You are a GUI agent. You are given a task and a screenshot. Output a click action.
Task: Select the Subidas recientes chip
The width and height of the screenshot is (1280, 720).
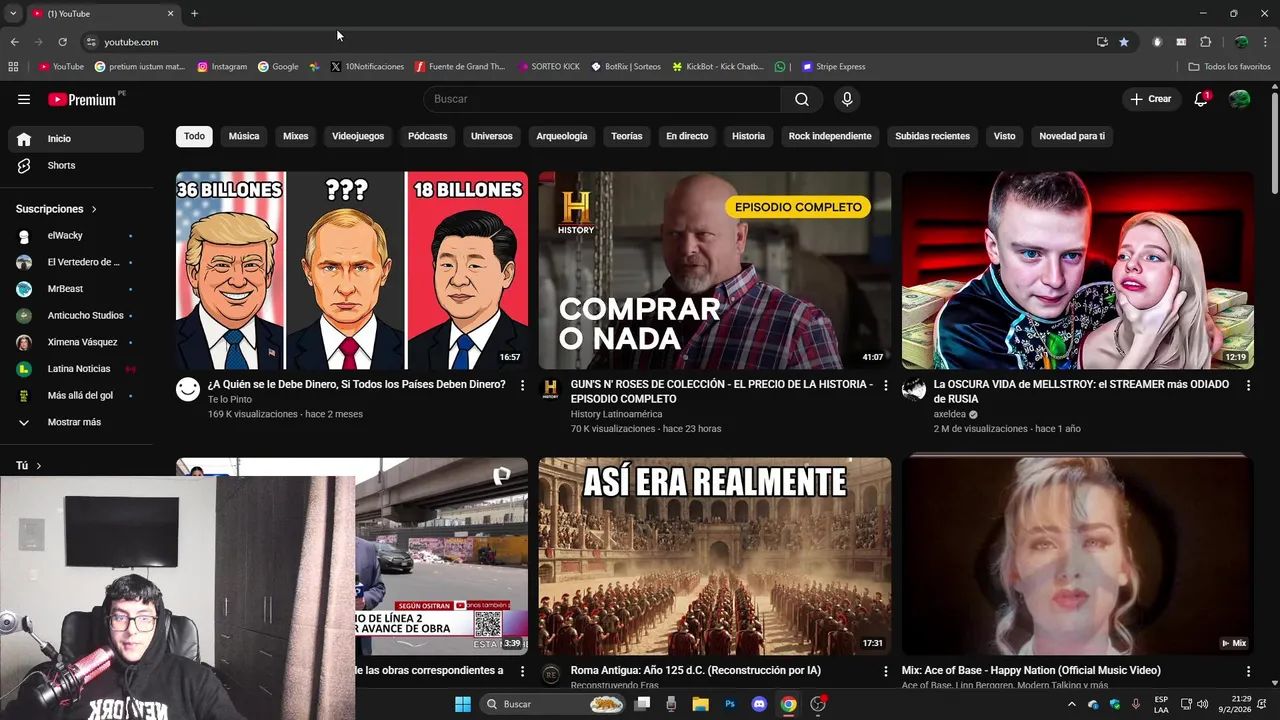point(932,136)
